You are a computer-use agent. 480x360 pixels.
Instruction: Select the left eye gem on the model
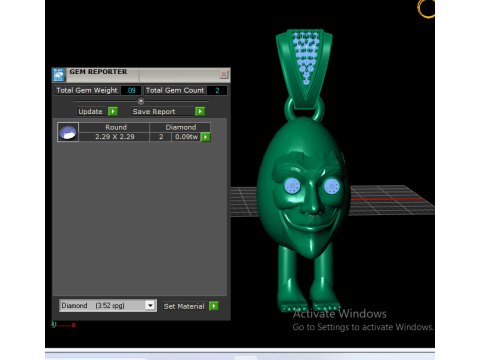pyautogui.click(x=292, y=185)
